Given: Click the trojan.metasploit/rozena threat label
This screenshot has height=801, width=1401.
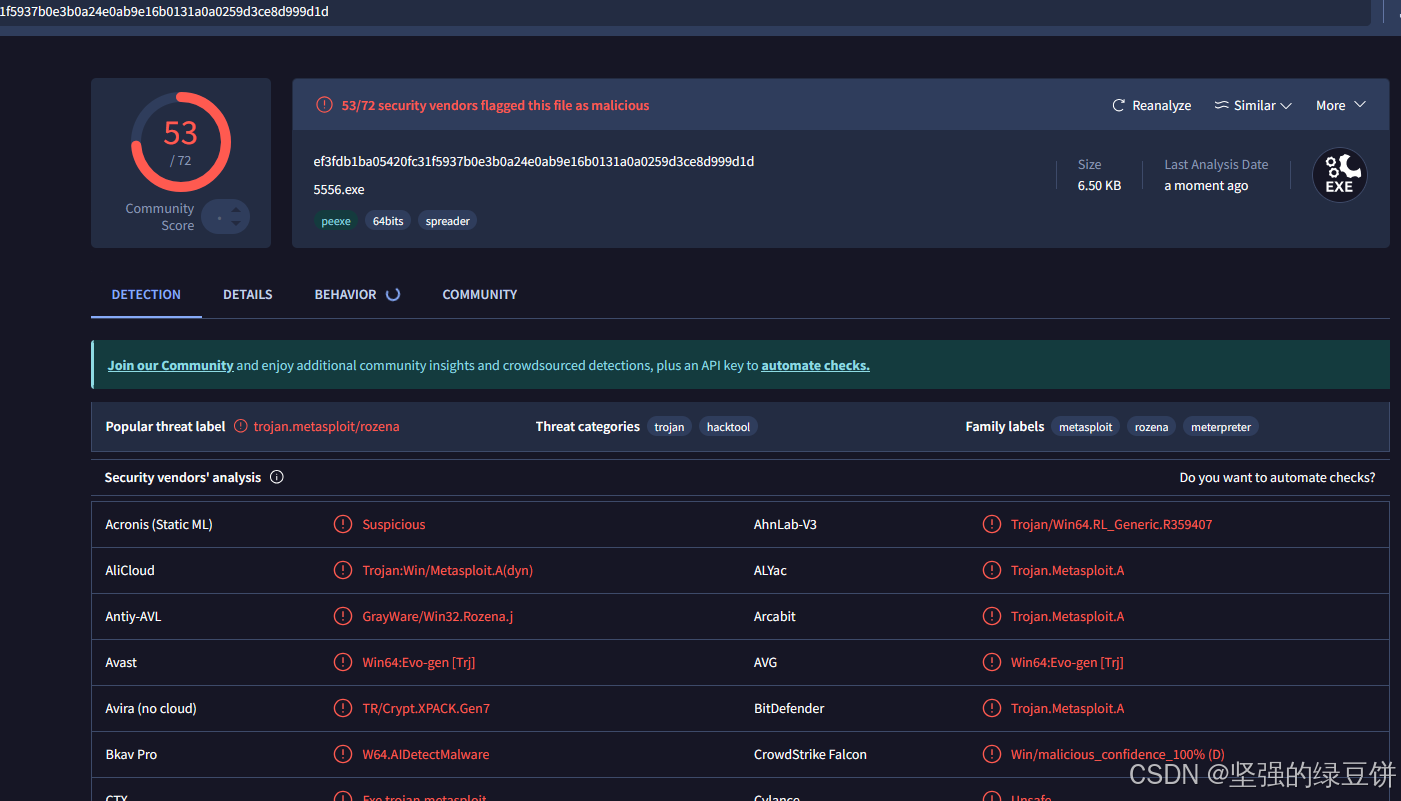Looking at the screenshot, I should click(x=326, y=426).
